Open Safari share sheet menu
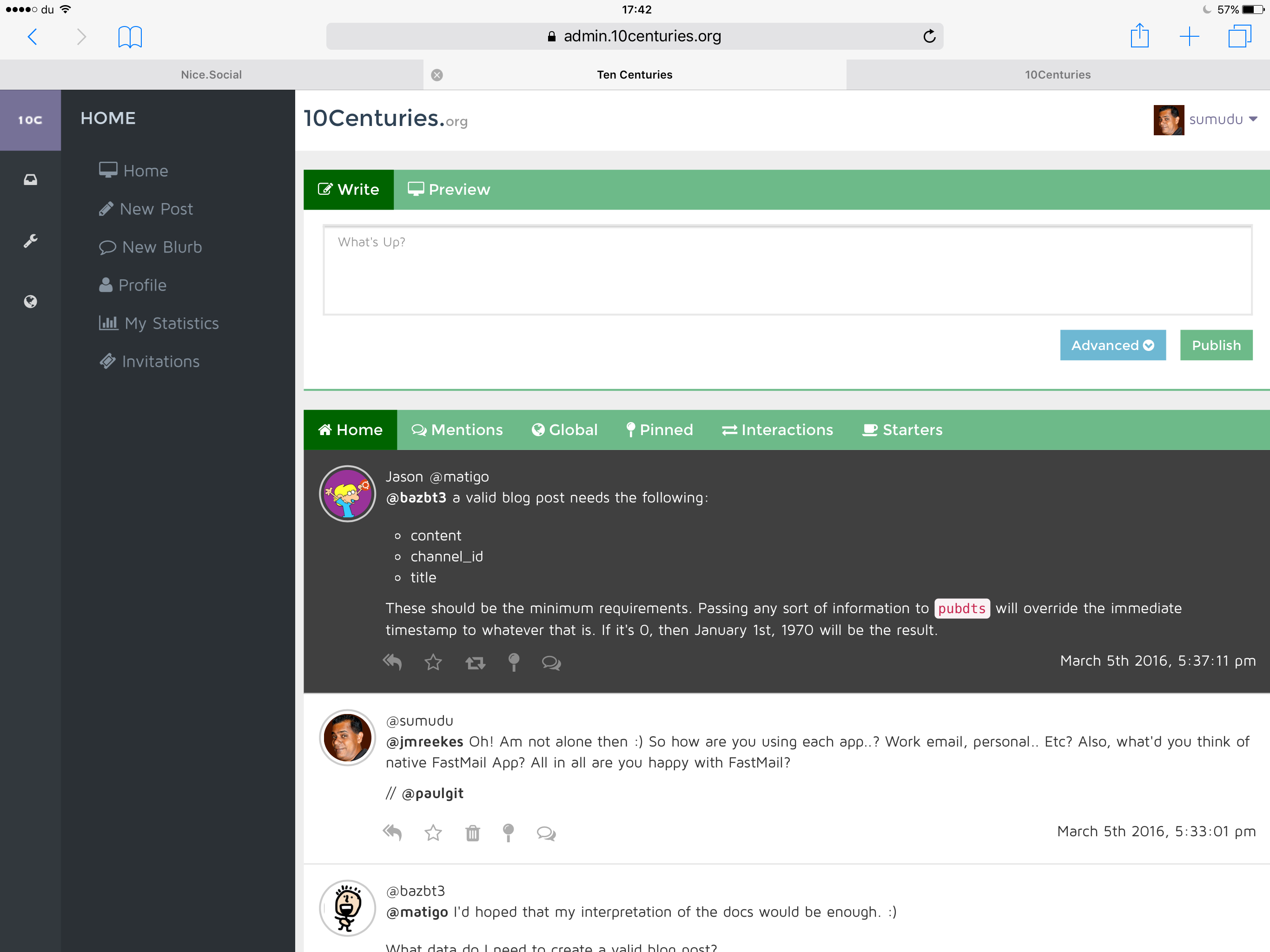The height and width of the screenshot is (952, 1270). pyautogui.click(x=1139, y=36)
